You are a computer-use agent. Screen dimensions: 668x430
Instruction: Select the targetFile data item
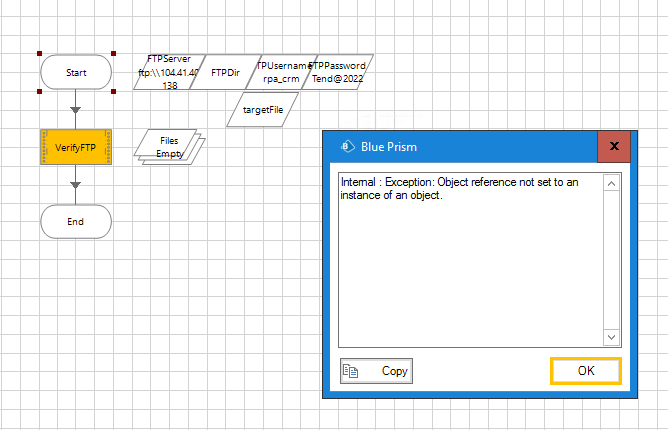point(262,110)
